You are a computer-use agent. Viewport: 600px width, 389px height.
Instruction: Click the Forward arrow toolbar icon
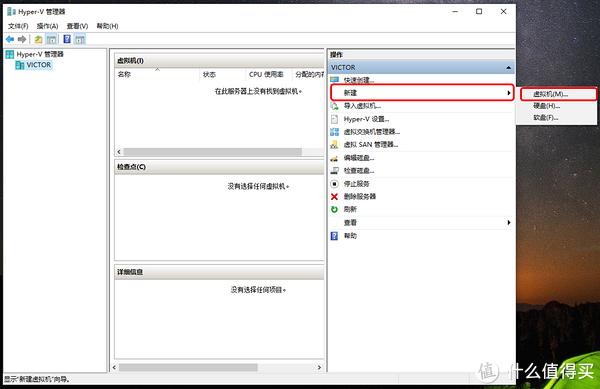click(x=22, y=39)
